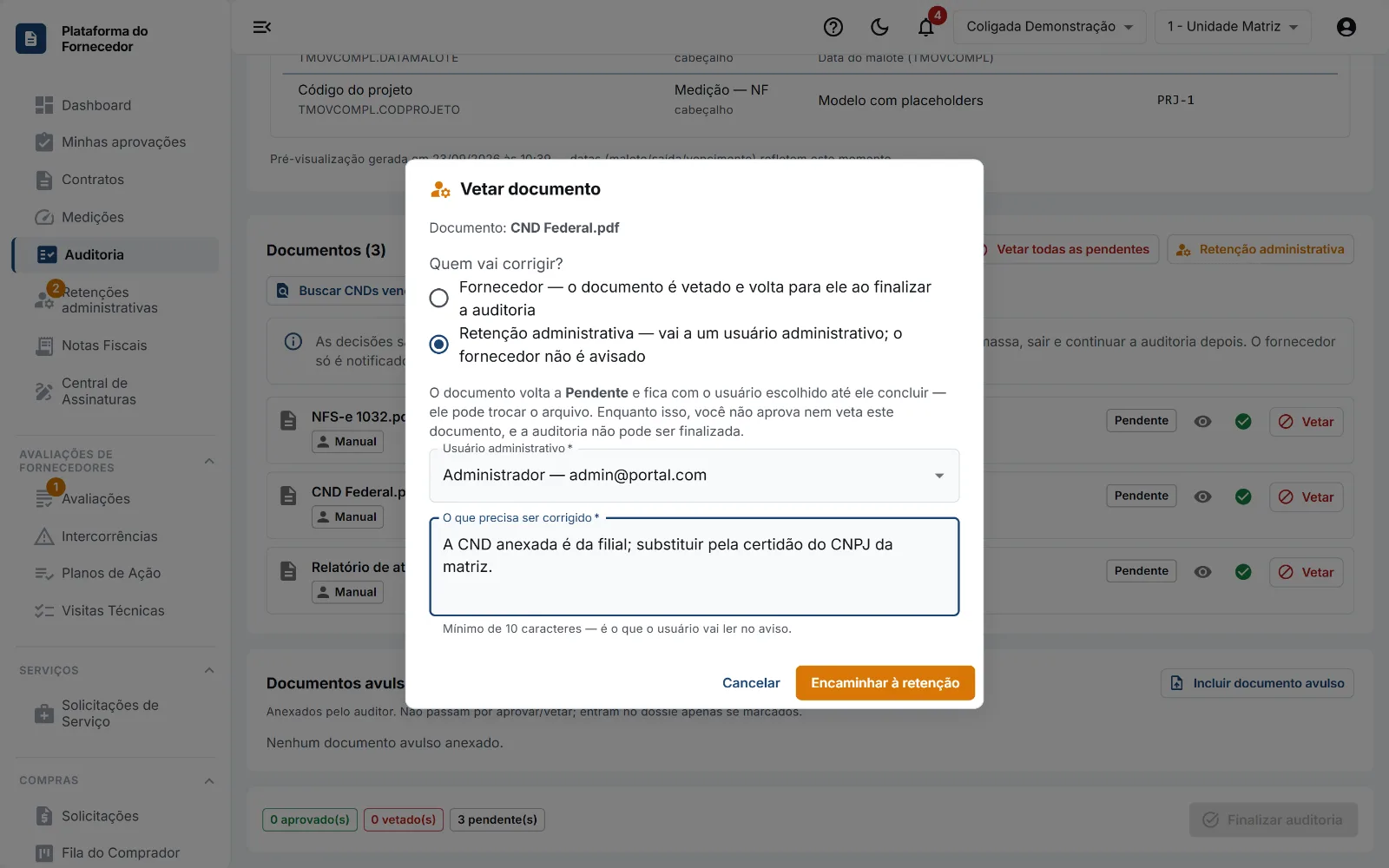Preview Relatório document with eye icon
This screenshot has height=868, width=1389.
[1202, 572]
